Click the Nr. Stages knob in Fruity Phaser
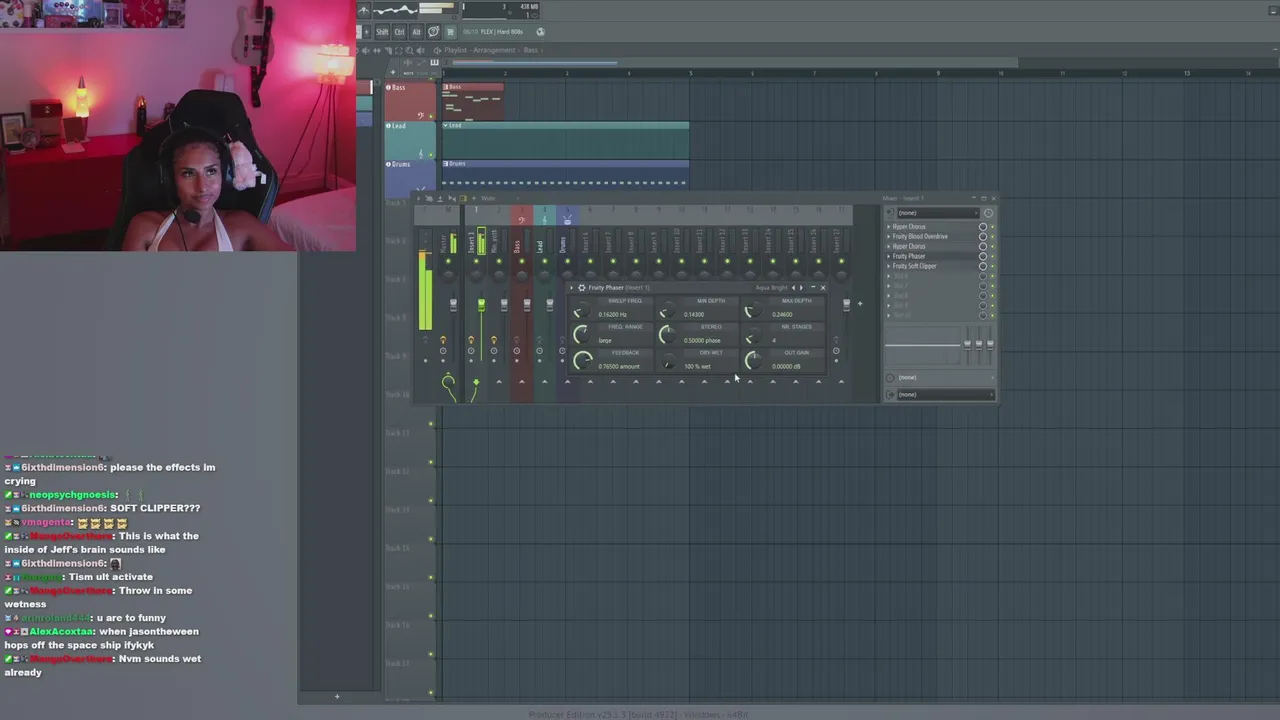 [753, 334]
